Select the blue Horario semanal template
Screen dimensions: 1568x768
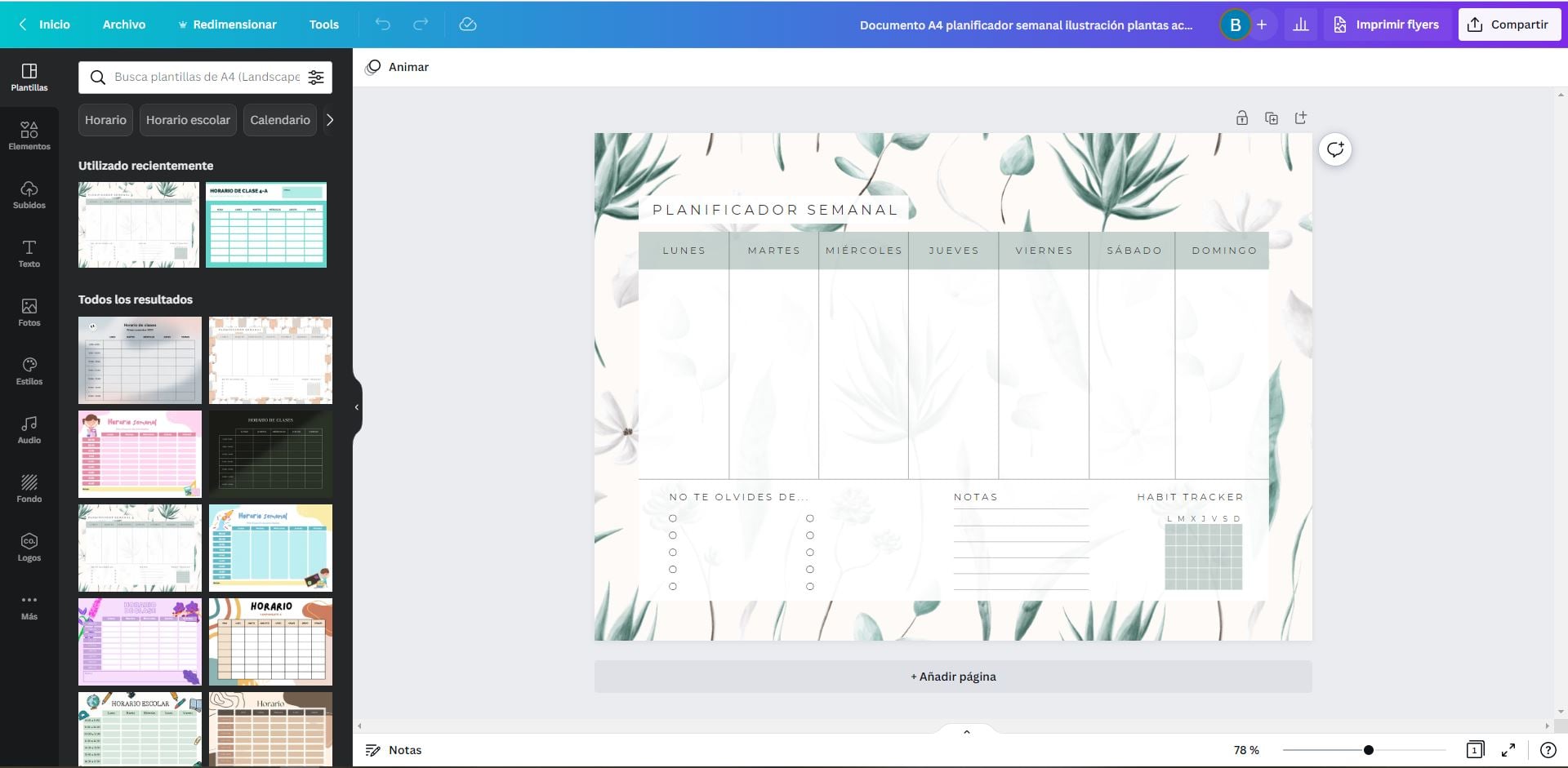270,548
